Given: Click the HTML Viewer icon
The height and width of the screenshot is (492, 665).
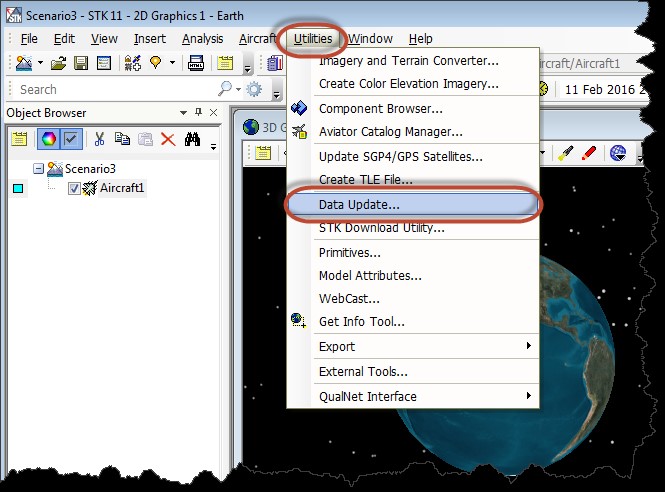Looking at the screenshot, I should tap(196, 63).
